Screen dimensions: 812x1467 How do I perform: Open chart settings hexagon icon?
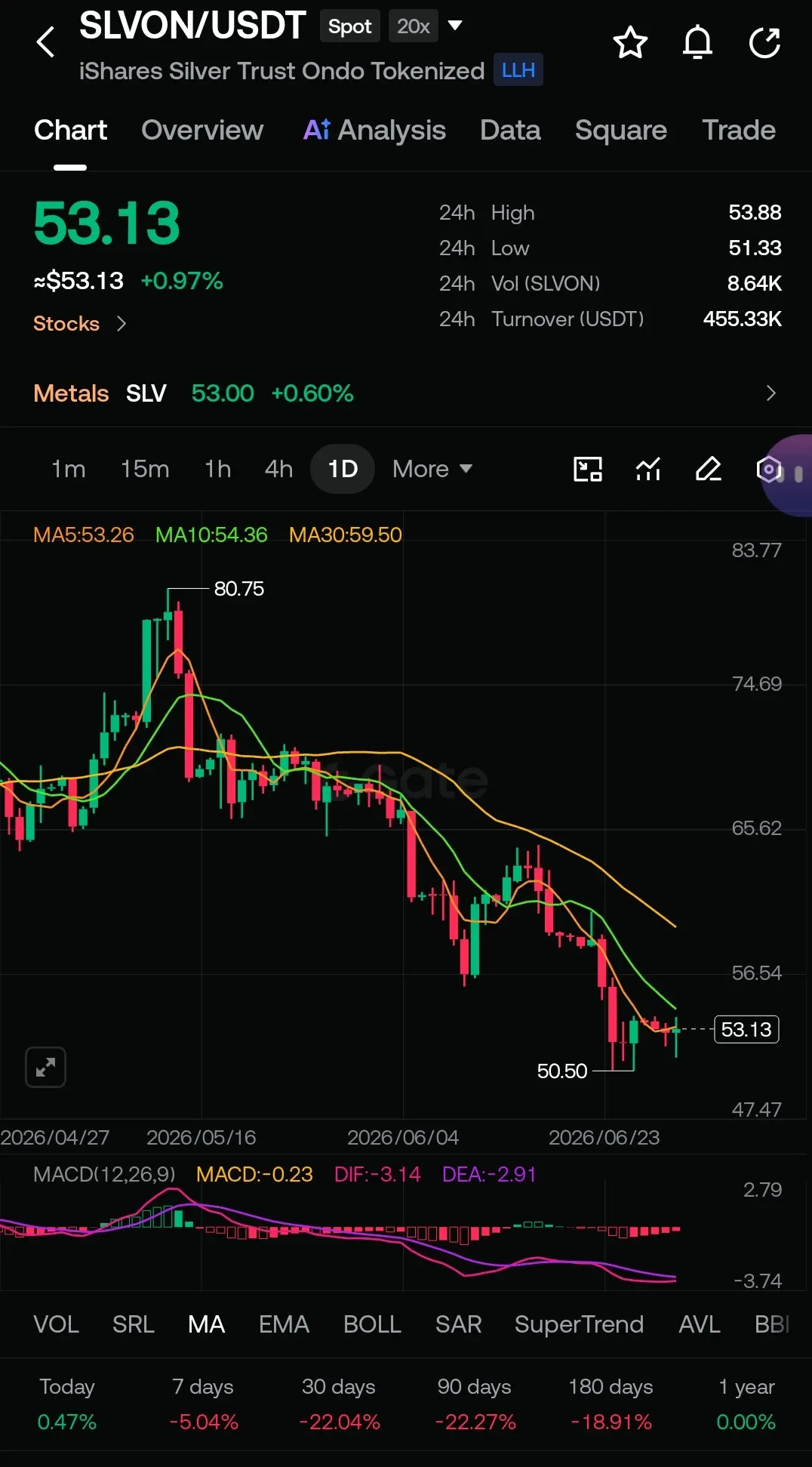[768, 469]
